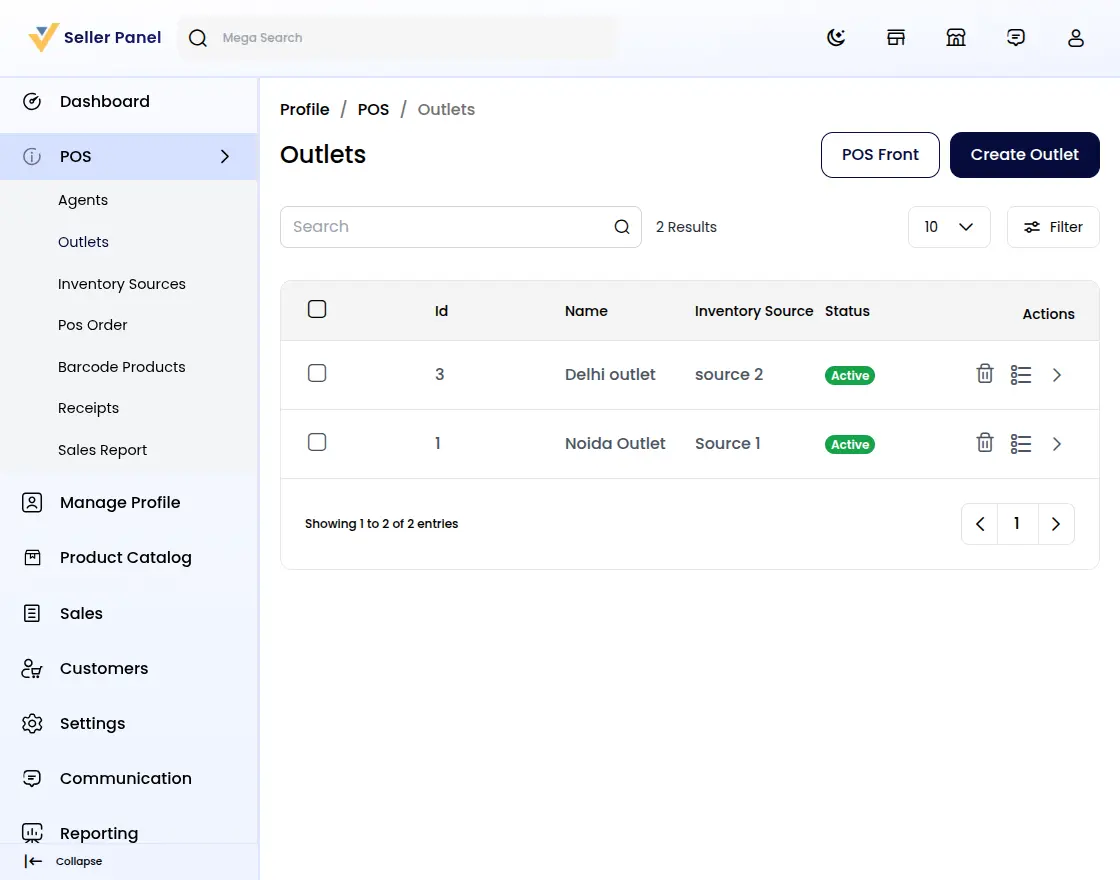Click the Source 1 cell

(x=727, y=444)
